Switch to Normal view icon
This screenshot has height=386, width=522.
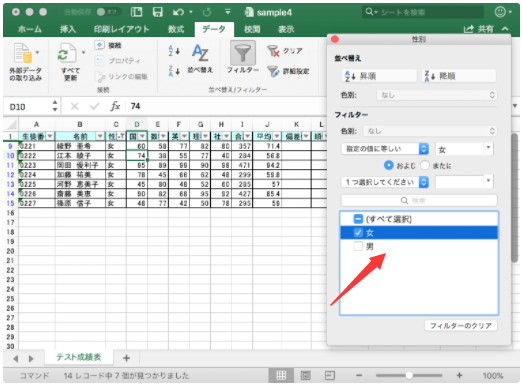tap(281, 376)
